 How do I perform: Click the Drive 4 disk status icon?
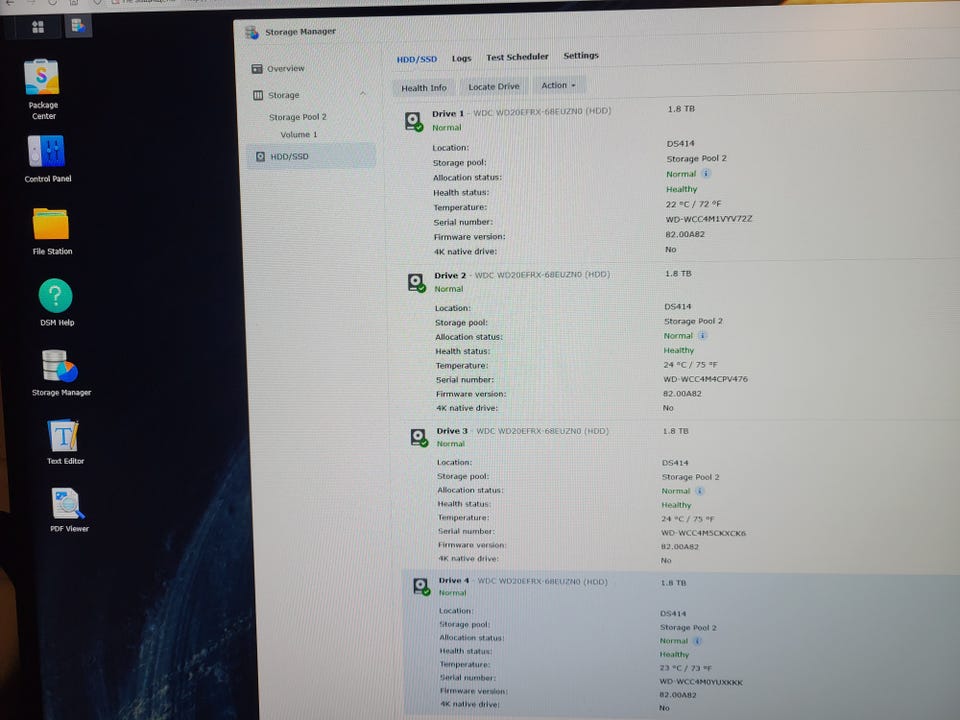421,587
